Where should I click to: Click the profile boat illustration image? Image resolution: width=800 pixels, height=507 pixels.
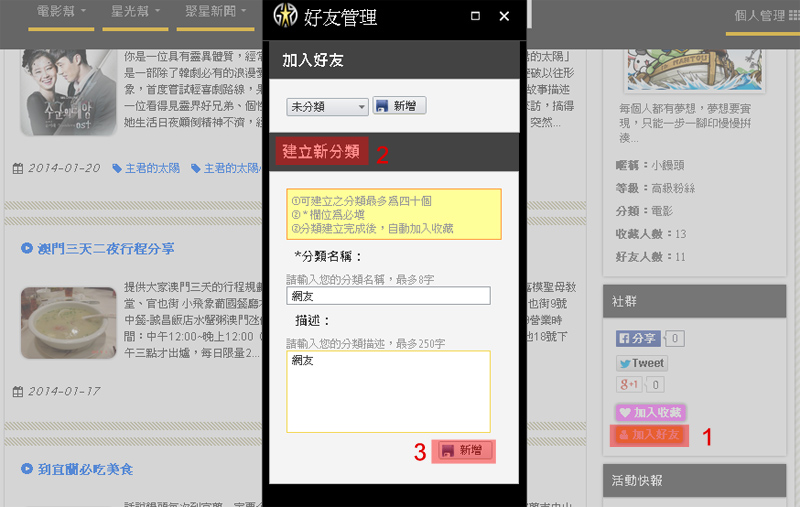pyautogui.click(x=695, y=70)
